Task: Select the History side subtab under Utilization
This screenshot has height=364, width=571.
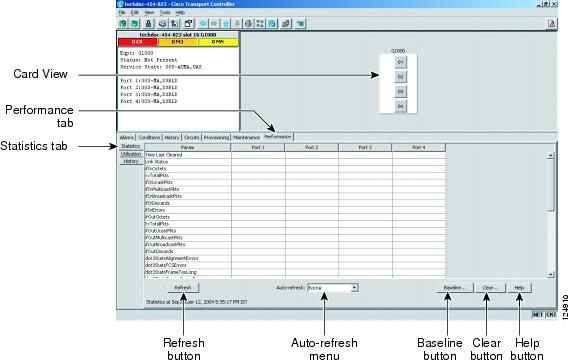Action: (131, 161)
